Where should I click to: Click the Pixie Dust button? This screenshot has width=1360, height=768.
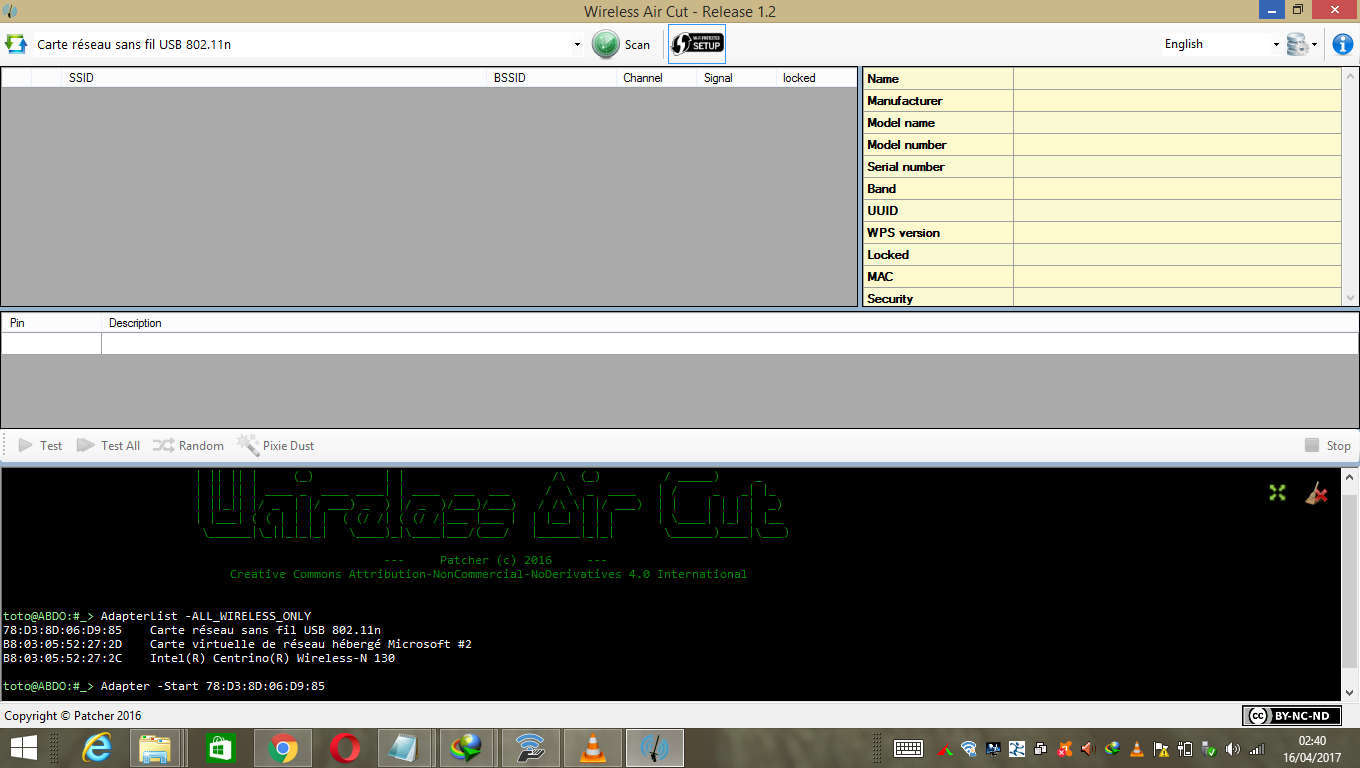click(x=275, y=445)
